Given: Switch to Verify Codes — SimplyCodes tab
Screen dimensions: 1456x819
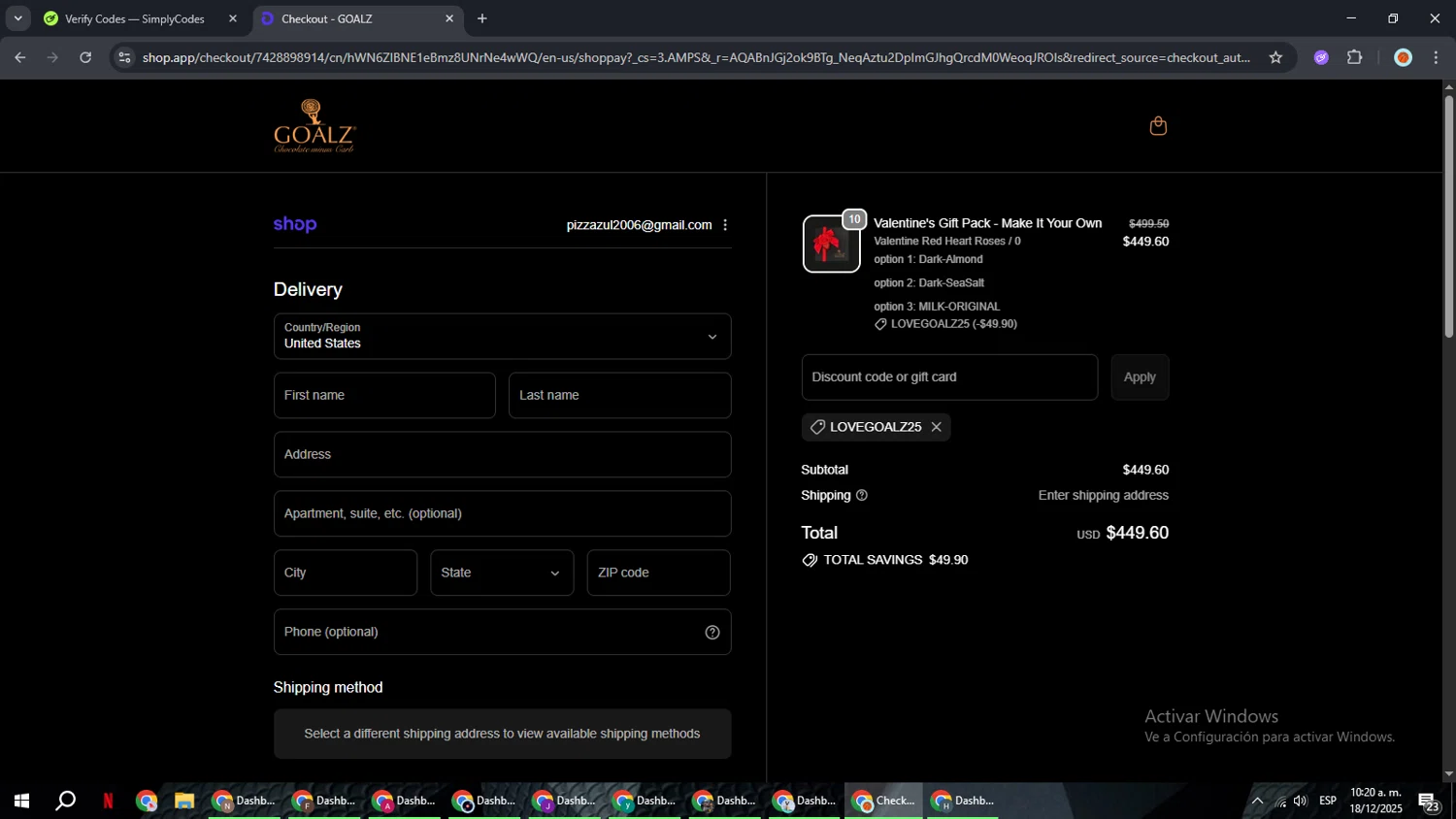Looking at the screenshot, I should coord(136,18).
